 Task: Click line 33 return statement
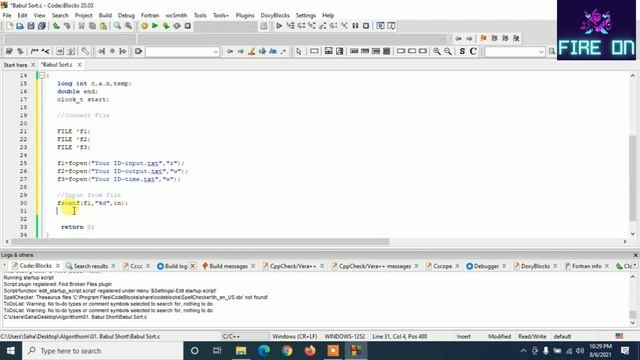[x=78, y=227]
